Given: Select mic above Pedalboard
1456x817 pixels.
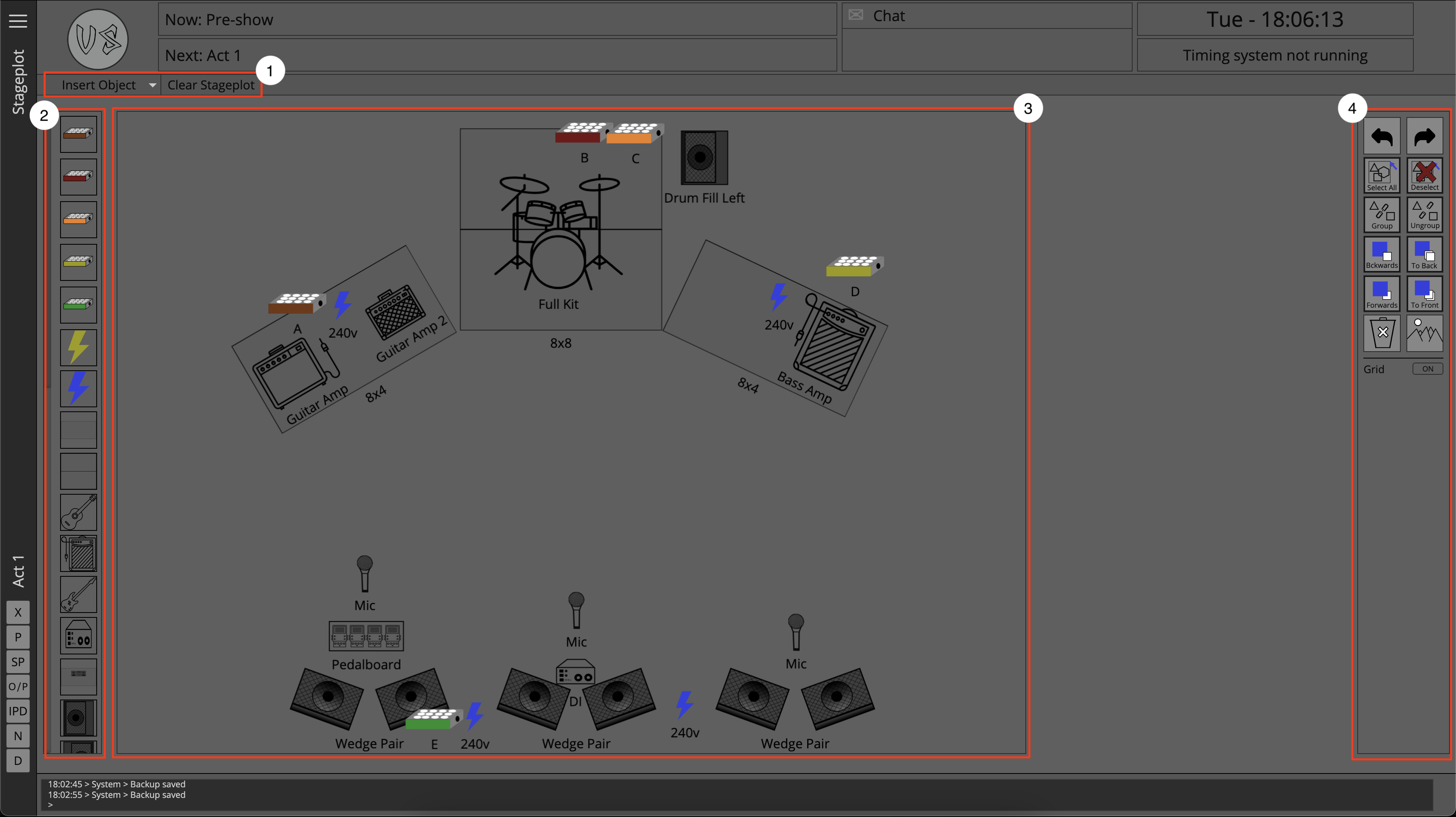Looking at the screenshot, I should [364, 573].
